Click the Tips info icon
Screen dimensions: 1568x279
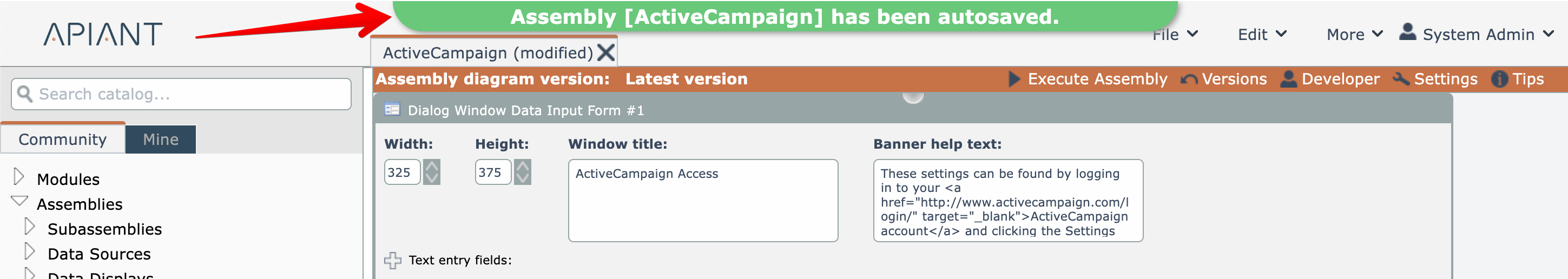coord(1499,79)
